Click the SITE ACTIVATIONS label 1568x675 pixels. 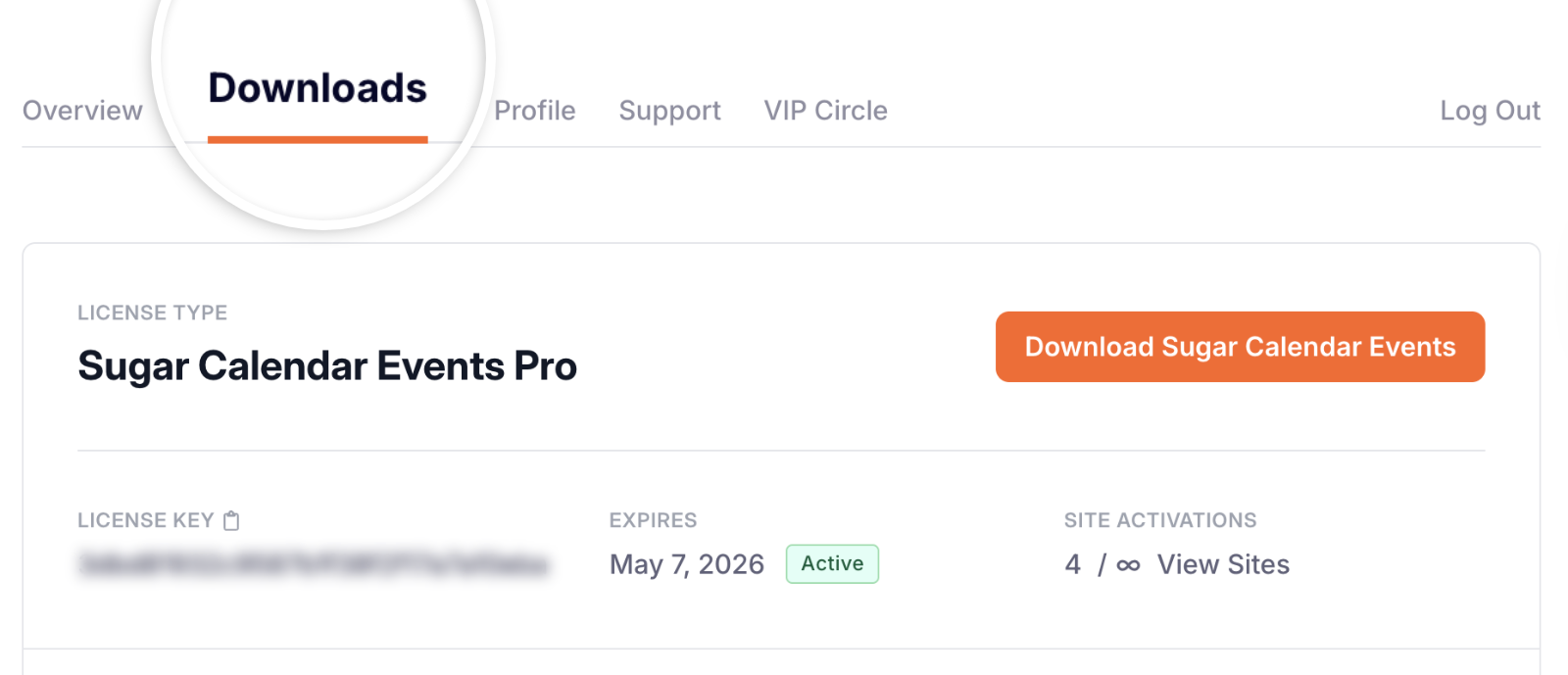tap(1160, 520)
